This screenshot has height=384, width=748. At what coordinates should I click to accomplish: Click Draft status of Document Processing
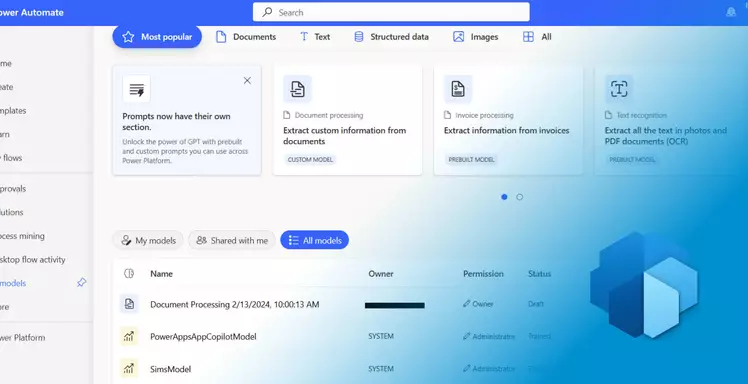[x=536, y=304]
